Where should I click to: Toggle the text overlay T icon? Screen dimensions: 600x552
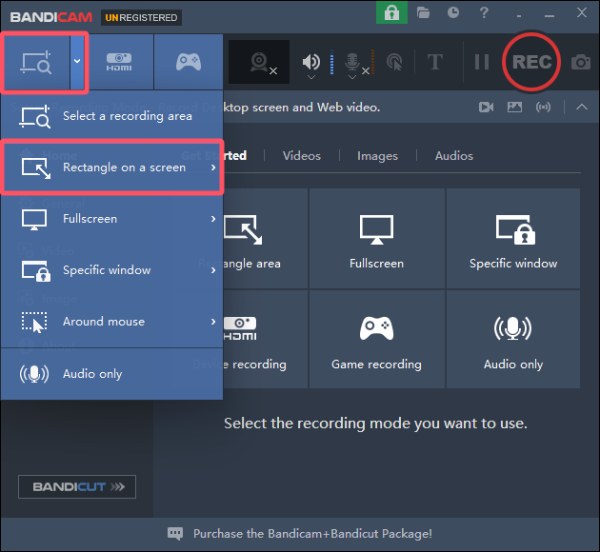(x=435, y=62)
